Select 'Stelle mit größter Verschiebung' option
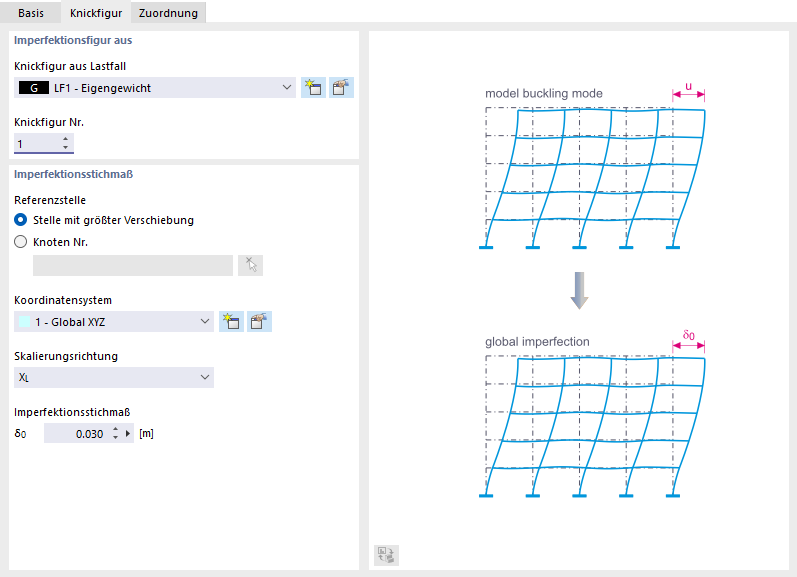The width and height of the screenshot is (797, 577). pyautogui.click(x=20, y=220)
